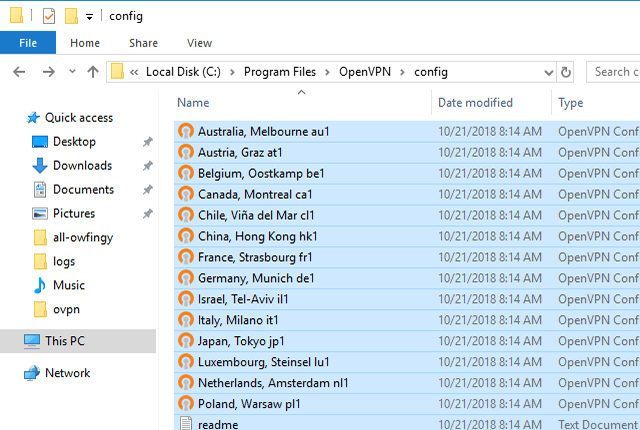Click the Italy, Milano it1 OpenVPN icon
The image size is (640, 430).
[x=186, y=320]
